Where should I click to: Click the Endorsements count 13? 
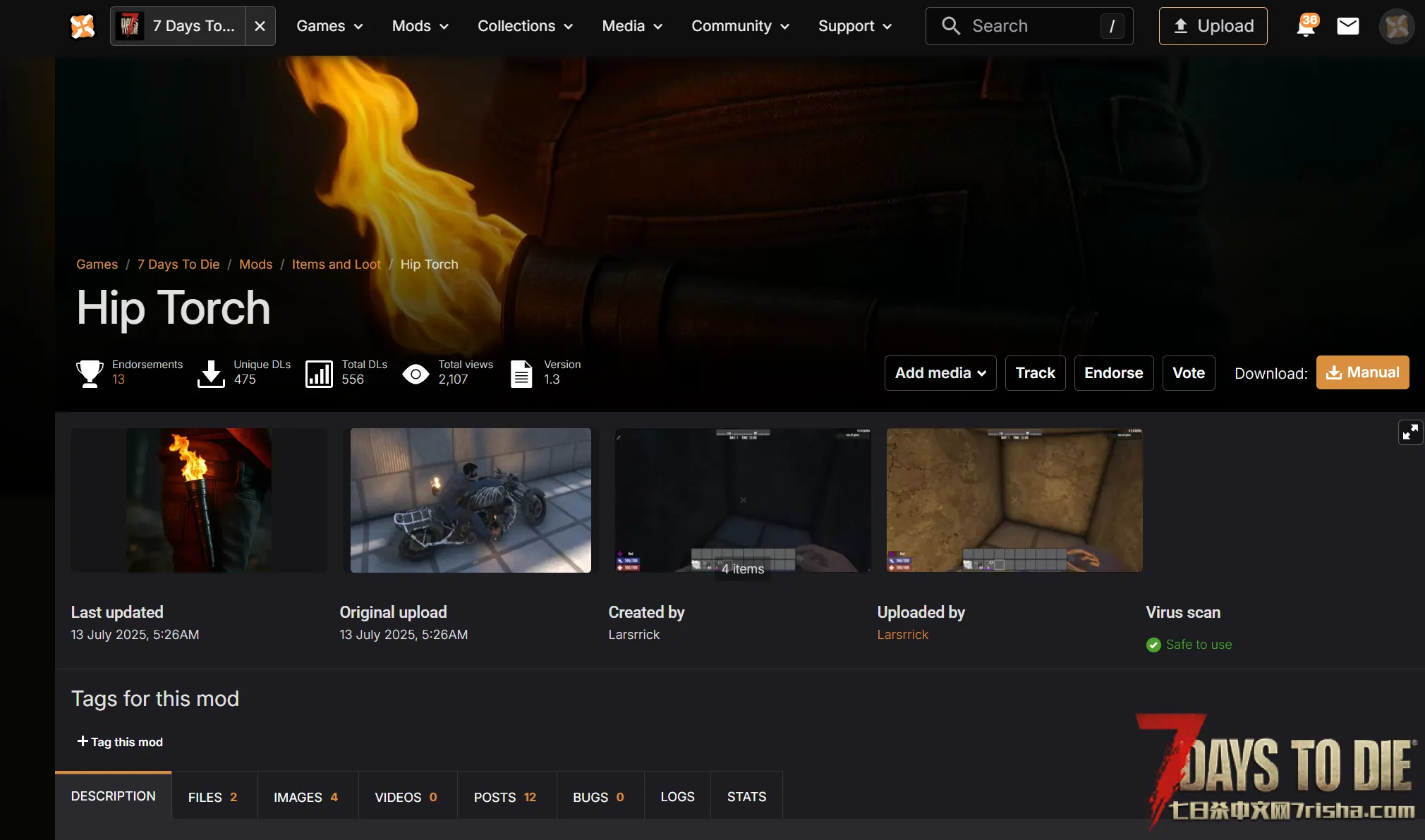point(119,379)
